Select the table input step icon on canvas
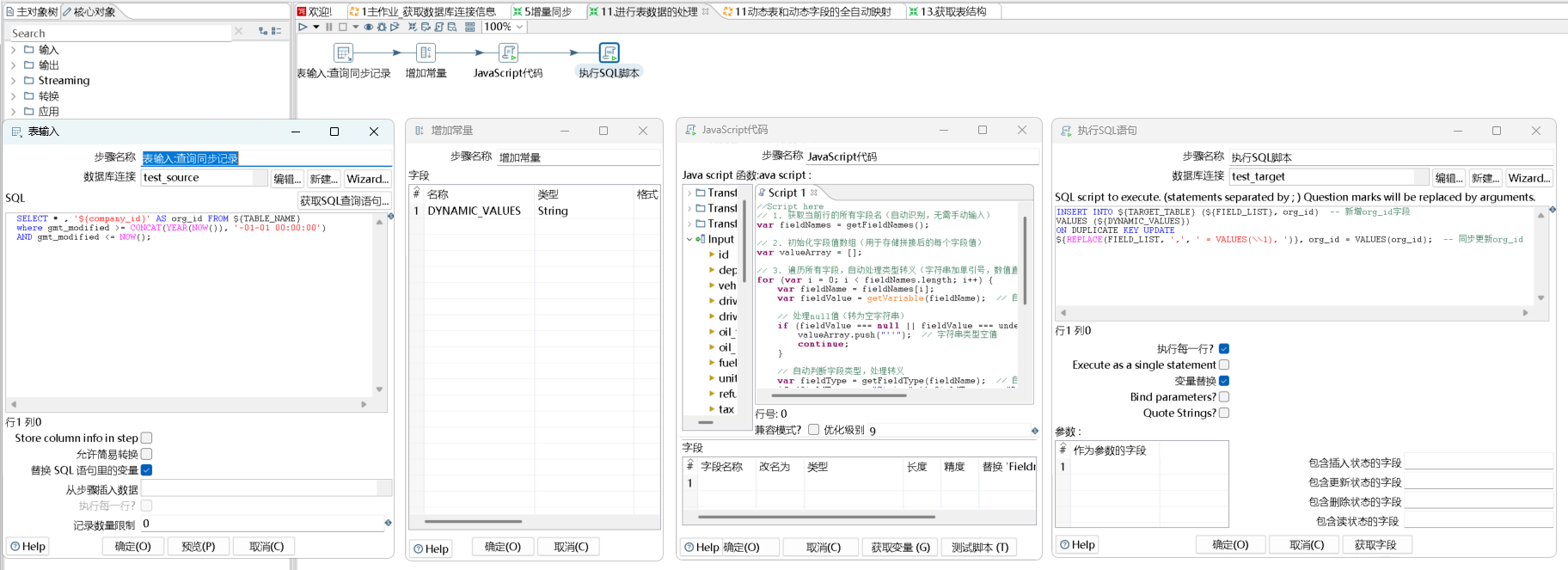This screenshot has width=1568, height=570. (x=344, y=52)
